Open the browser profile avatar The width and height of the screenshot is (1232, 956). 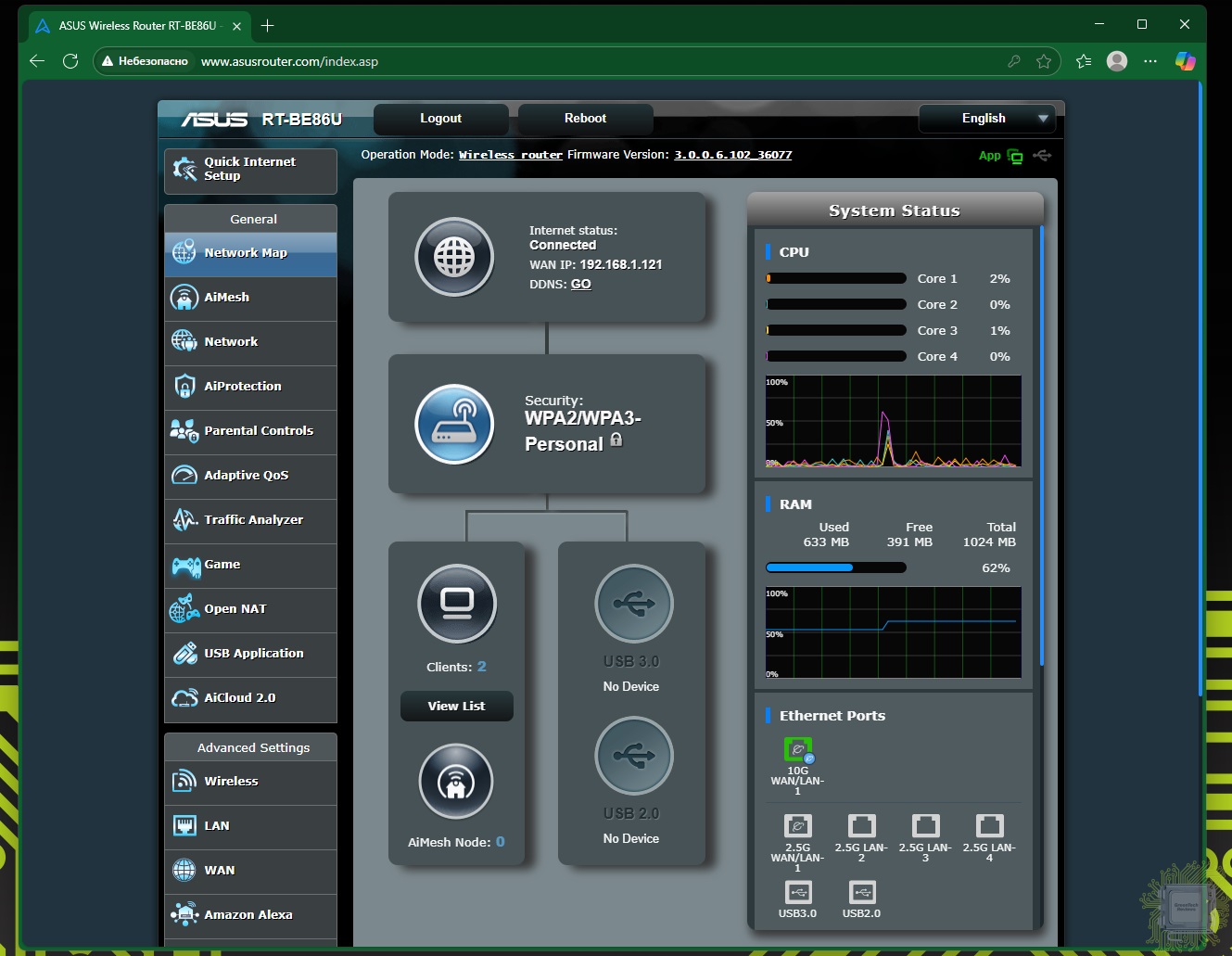pos(1117,61)
